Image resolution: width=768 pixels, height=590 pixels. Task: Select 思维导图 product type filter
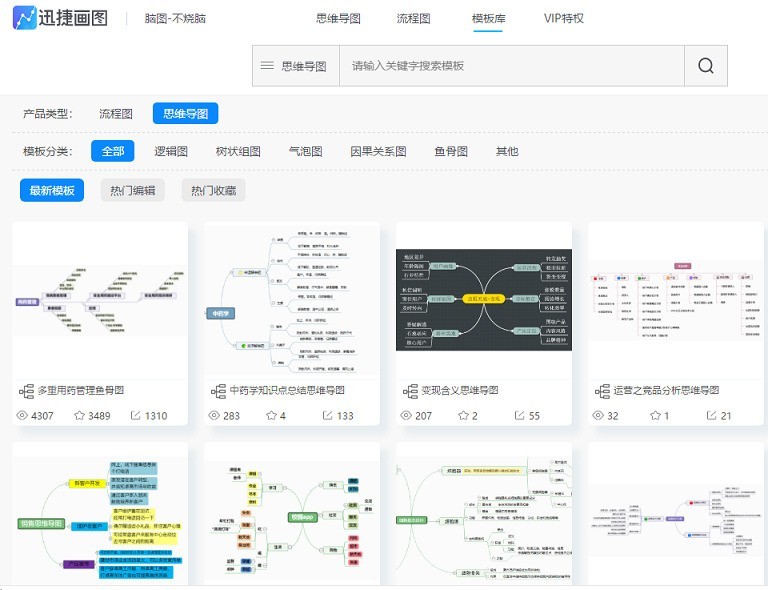185,114
